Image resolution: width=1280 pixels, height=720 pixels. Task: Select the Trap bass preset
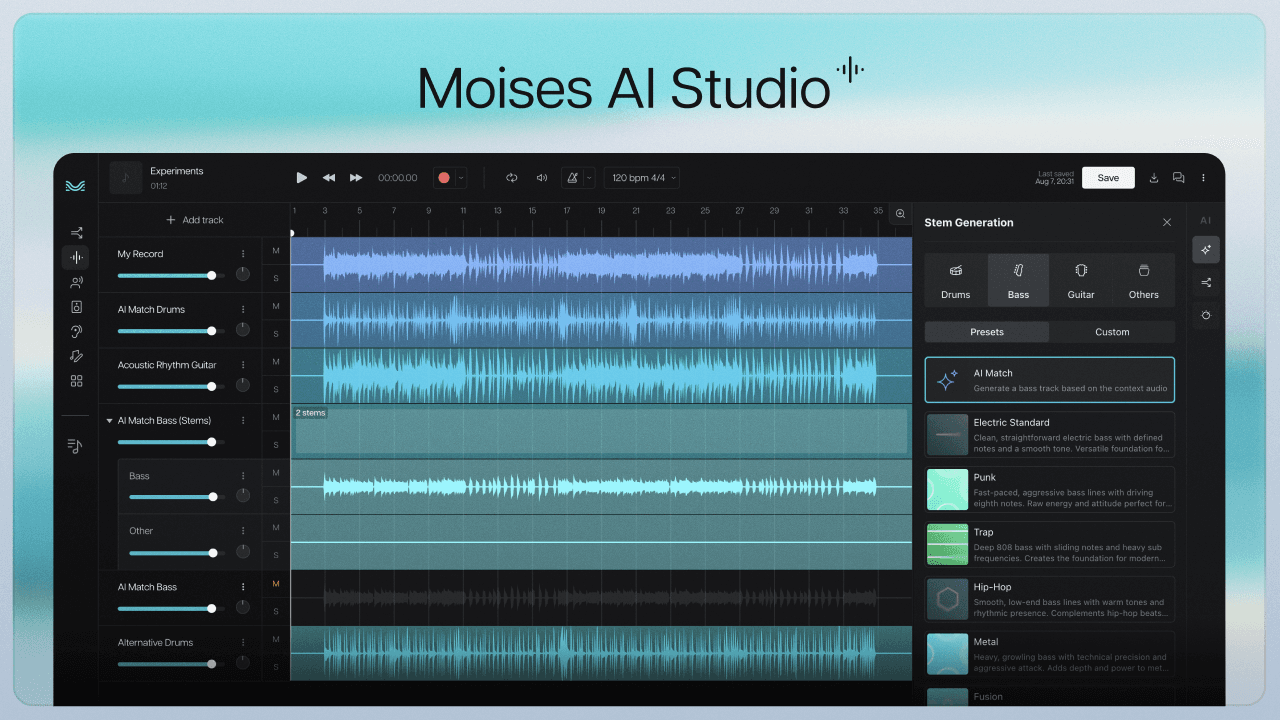pos(1050,545)
